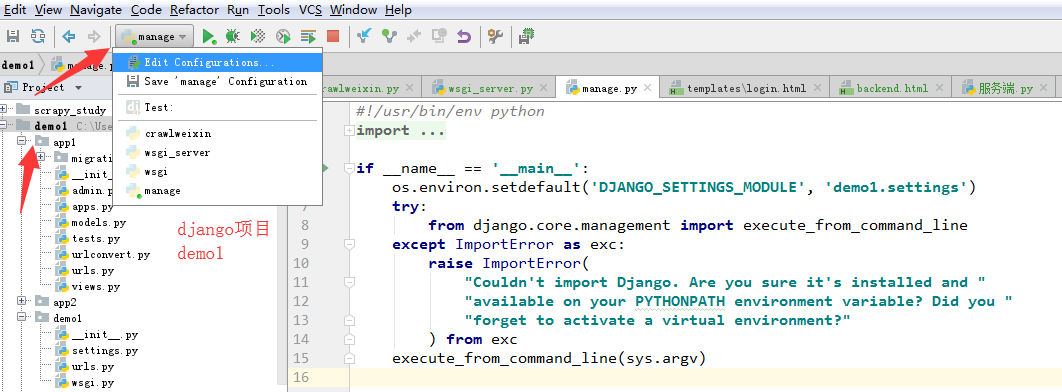Click the Profile run toolbar icon
Viewport: 1062px width, 392px height.
click(283, 37)
